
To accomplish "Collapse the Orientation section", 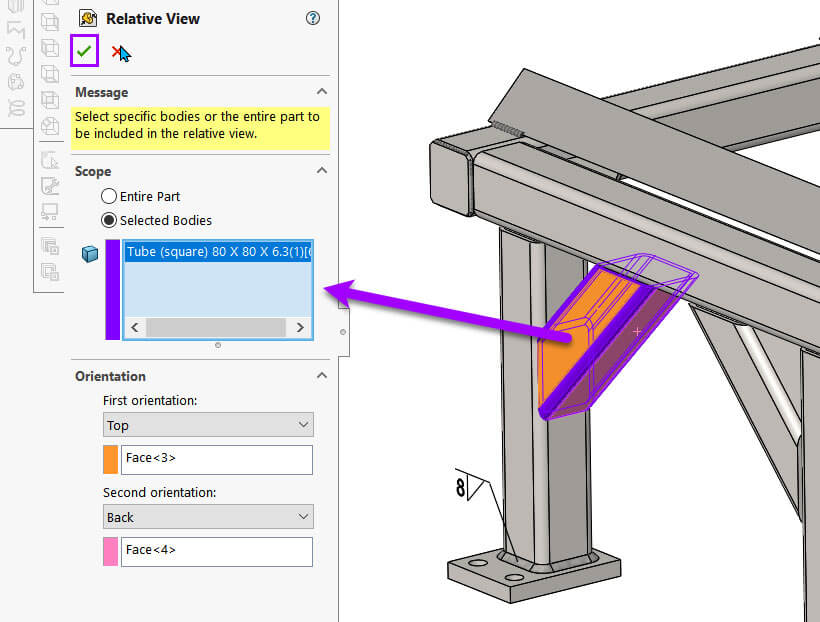I will (x=322, y=375).
